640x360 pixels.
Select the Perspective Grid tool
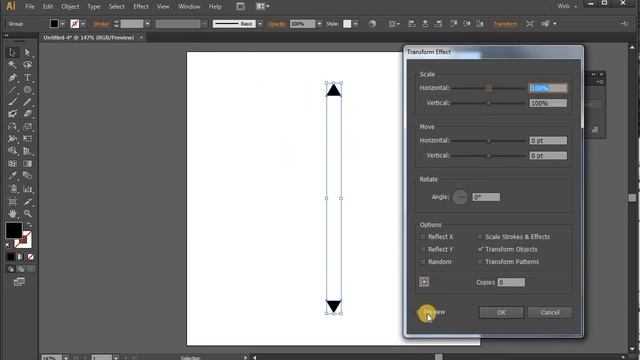[x=27, y=151]
